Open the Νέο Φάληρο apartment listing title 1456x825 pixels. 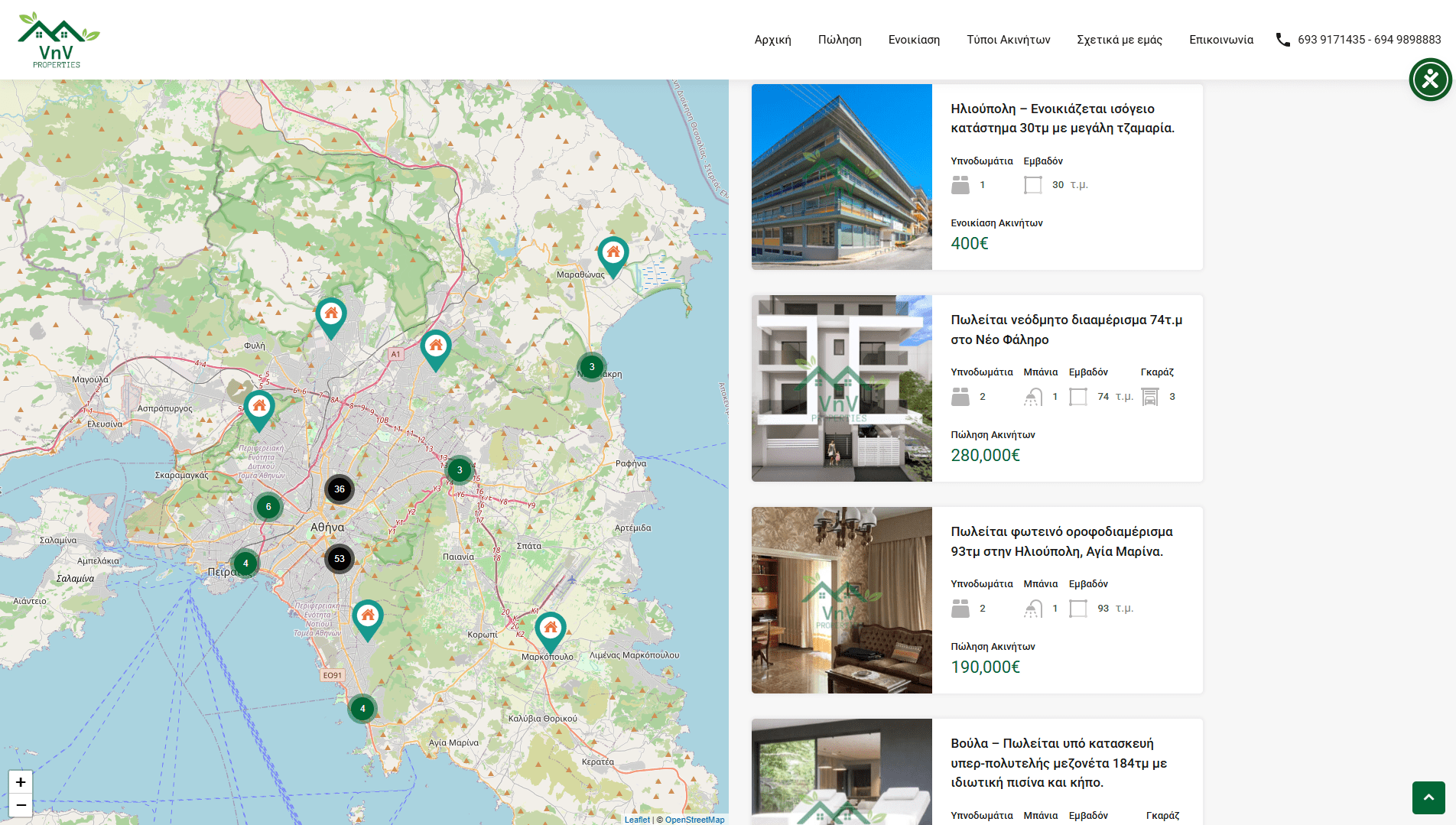pos(1066,330)
